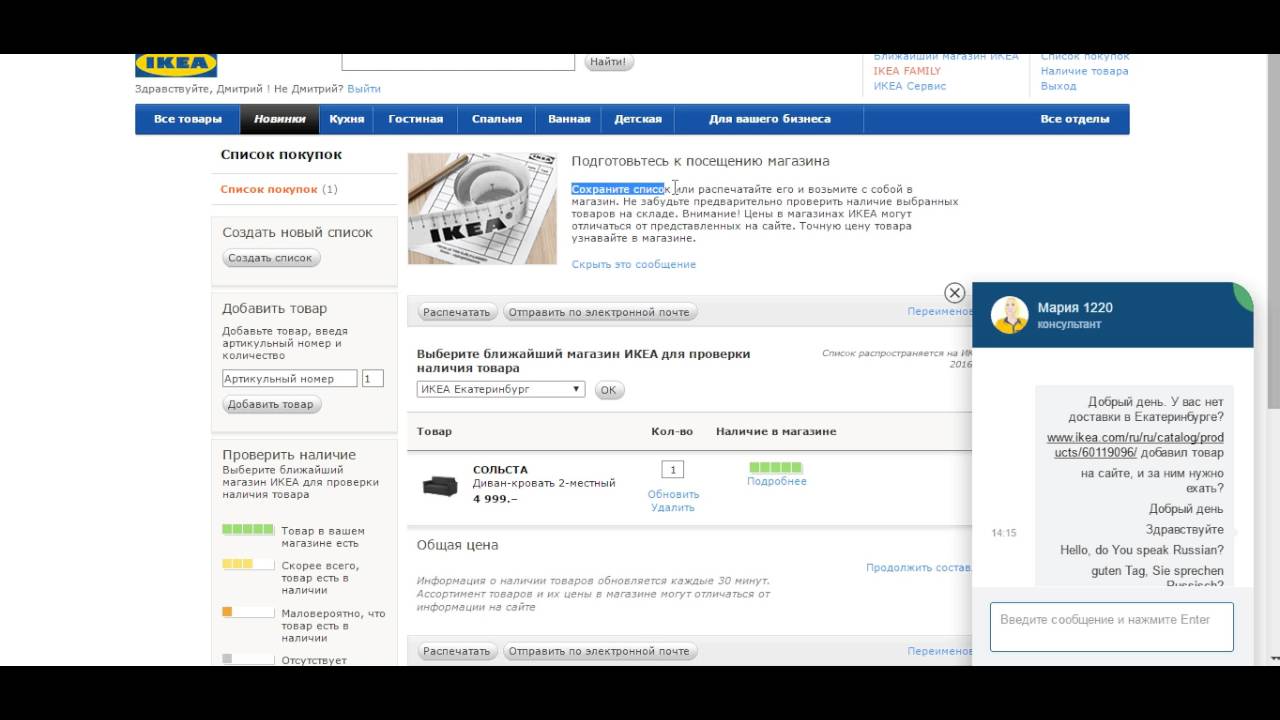This screenshot has height=720, width=1280.
Task: Close the chat widget with X icon
Action: 954,292
